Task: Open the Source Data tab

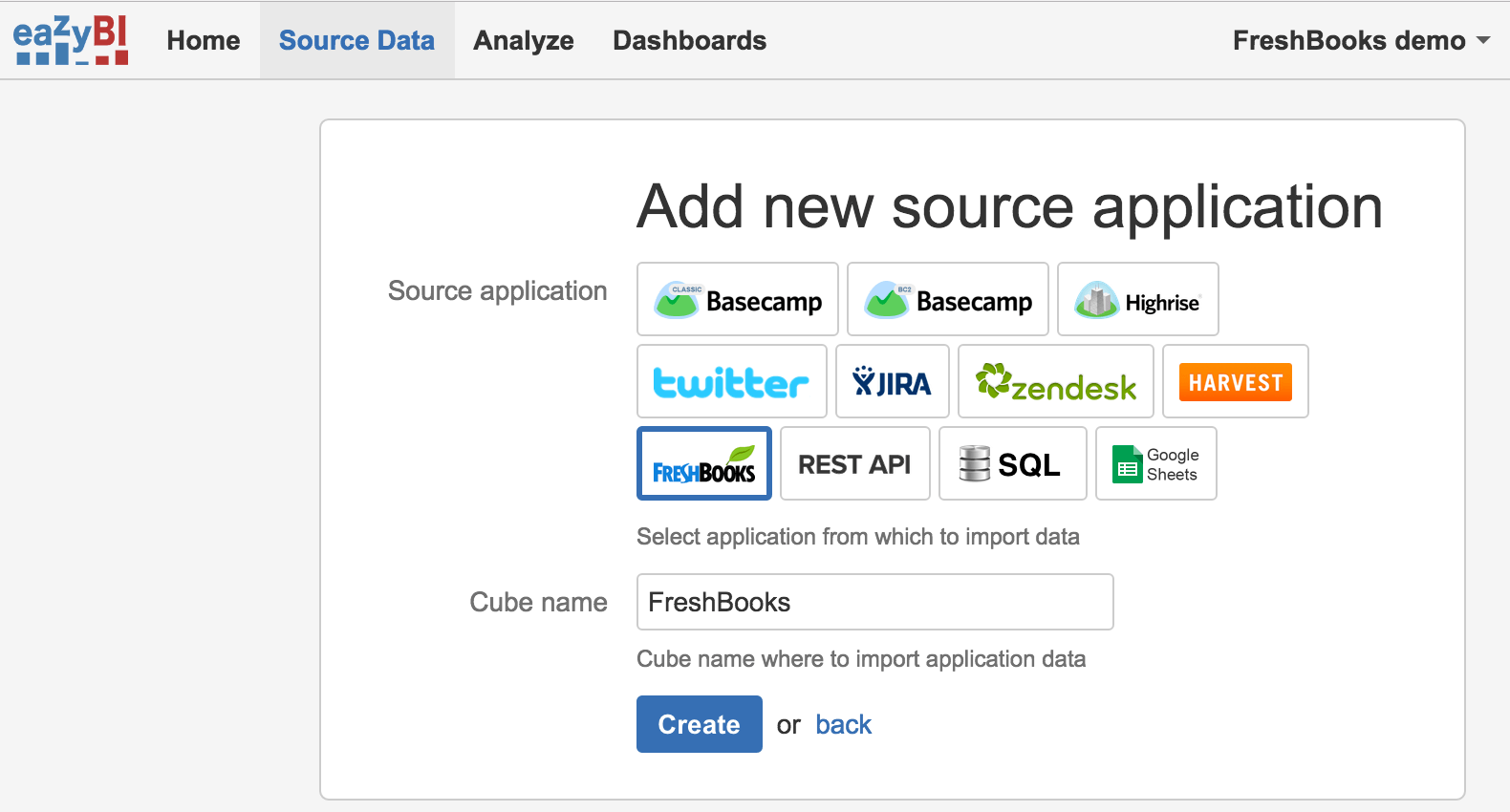Action: (356, 40)
